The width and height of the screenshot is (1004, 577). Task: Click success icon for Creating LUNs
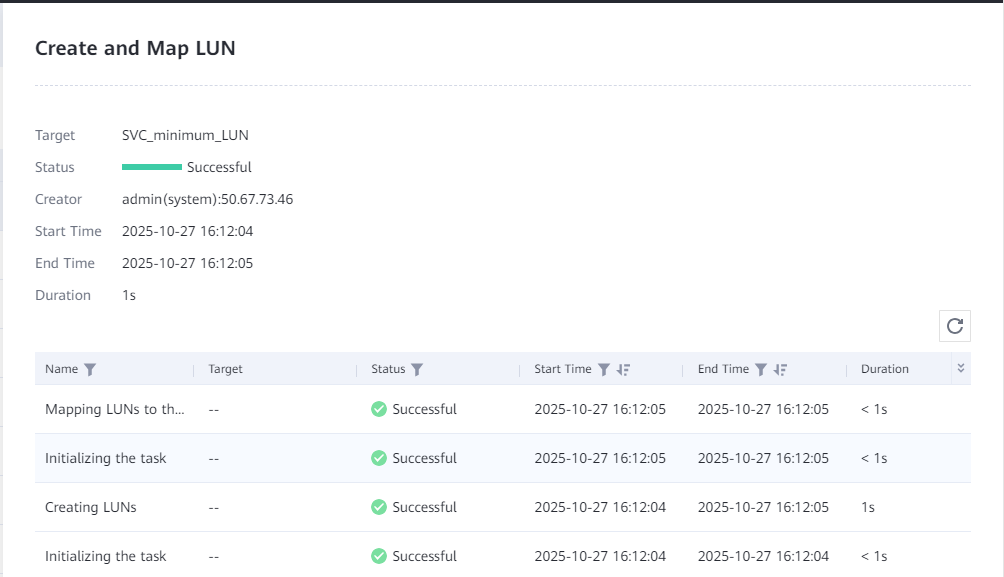(x=379, y=507)
